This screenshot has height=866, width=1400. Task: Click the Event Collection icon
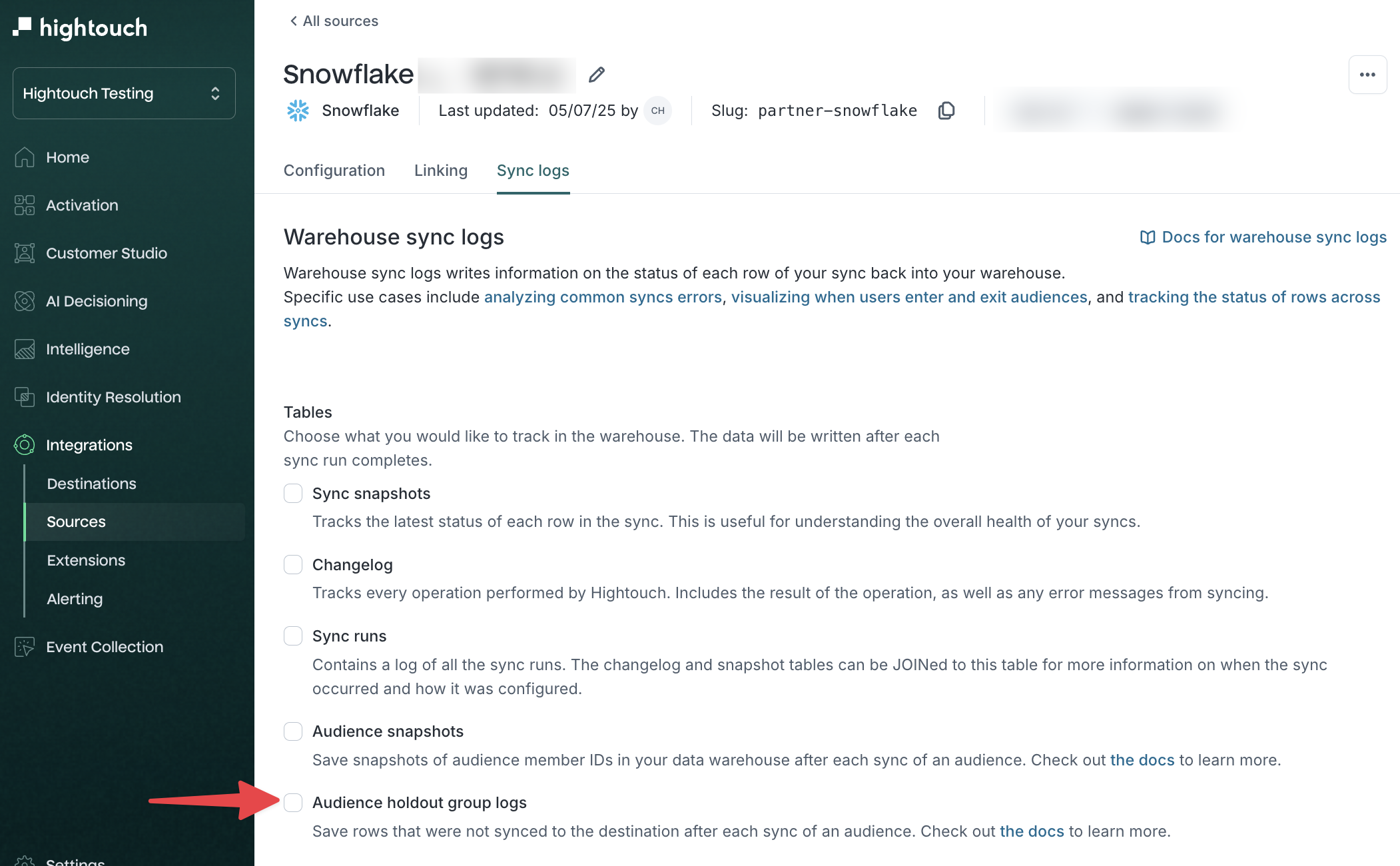[x=25, y=647]
